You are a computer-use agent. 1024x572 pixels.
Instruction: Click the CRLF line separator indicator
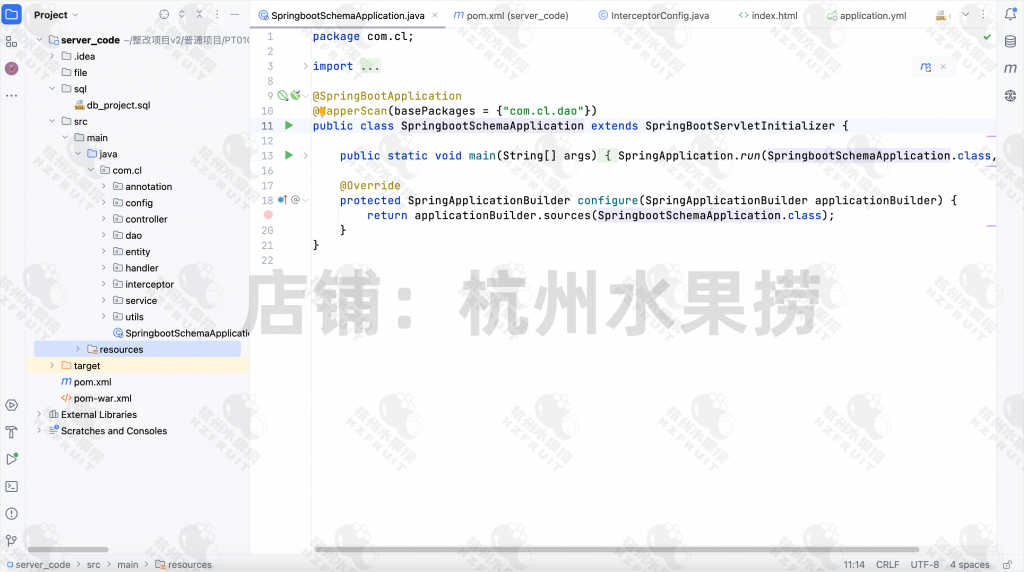tap(887, 564)
